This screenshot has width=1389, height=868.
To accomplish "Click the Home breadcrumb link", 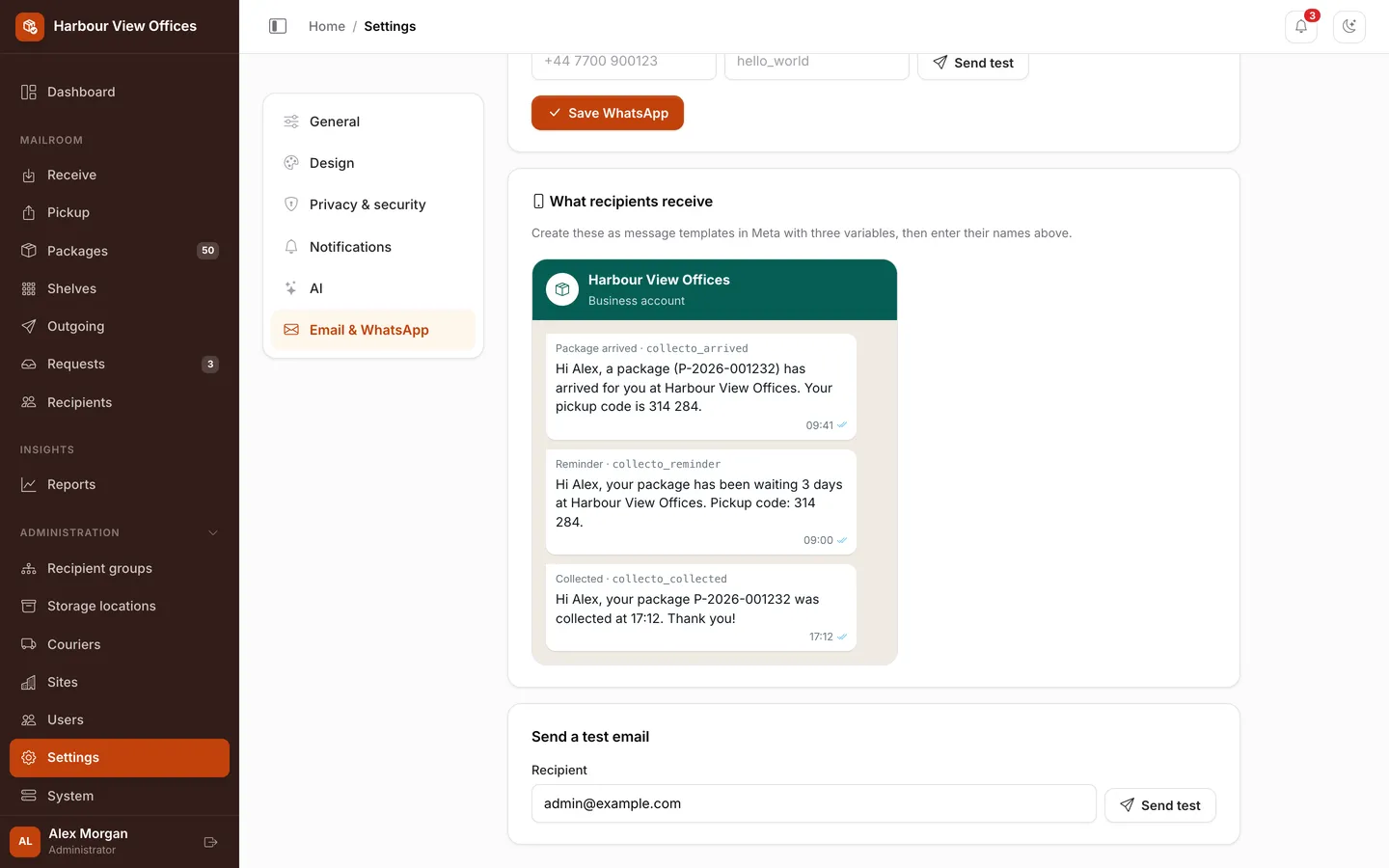I will (x=327, y=26).
